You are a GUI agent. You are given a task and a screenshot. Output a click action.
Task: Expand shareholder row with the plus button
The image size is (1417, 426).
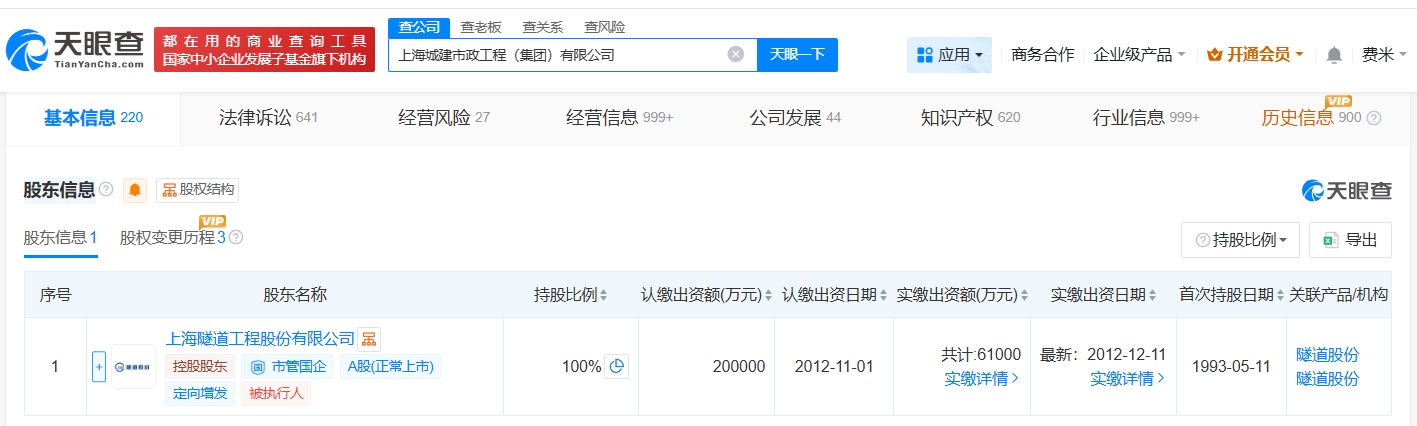tap(99, 366)
